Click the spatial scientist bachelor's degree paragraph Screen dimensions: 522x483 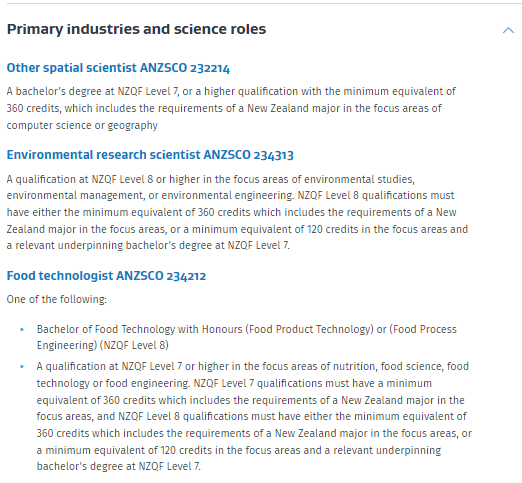(x=231, y=108)
